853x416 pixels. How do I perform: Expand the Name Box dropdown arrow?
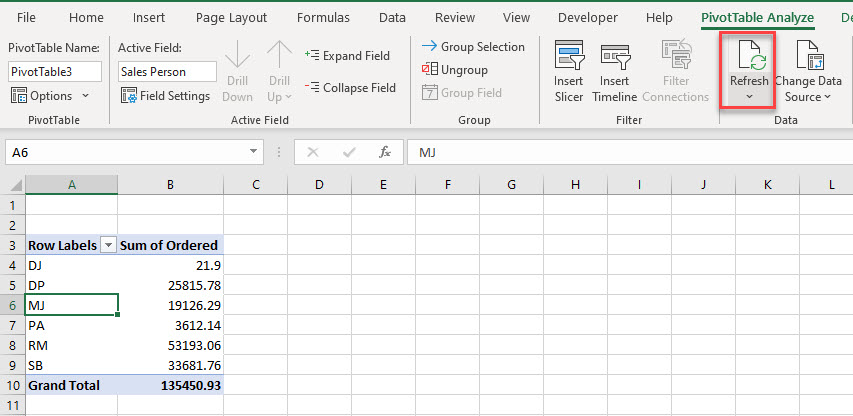click(254, 152)
